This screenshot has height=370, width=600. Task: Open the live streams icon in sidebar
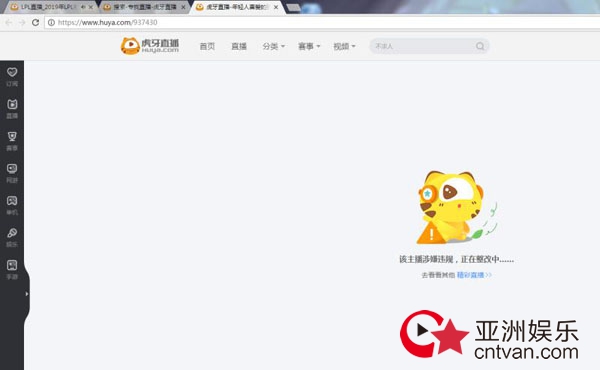[12, 108]
